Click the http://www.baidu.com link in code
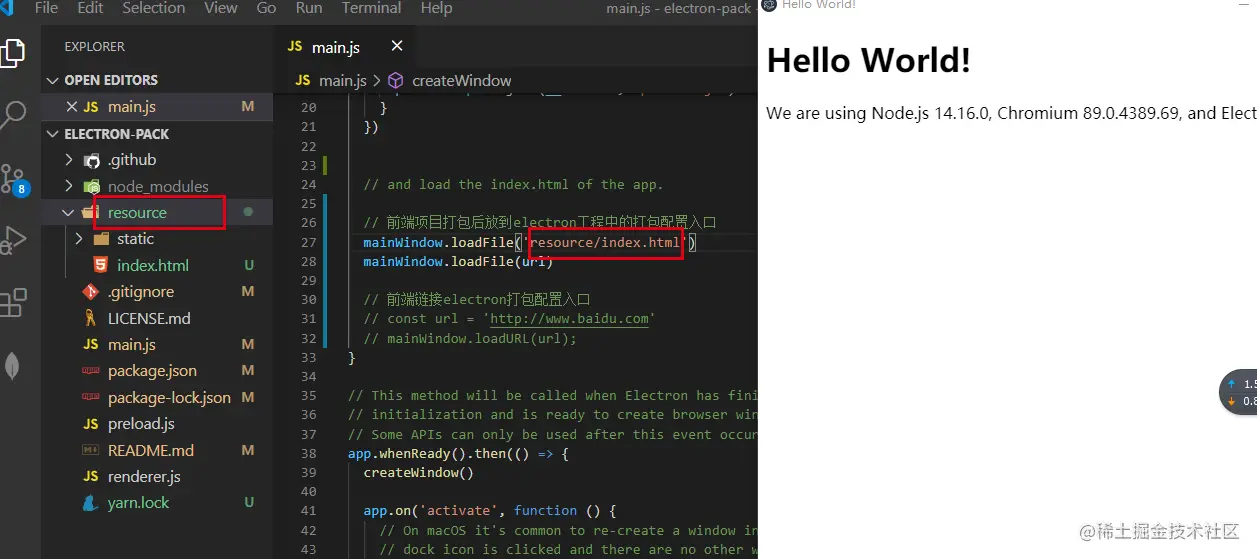The image size is (1257, 559). (x=571, y=319)
